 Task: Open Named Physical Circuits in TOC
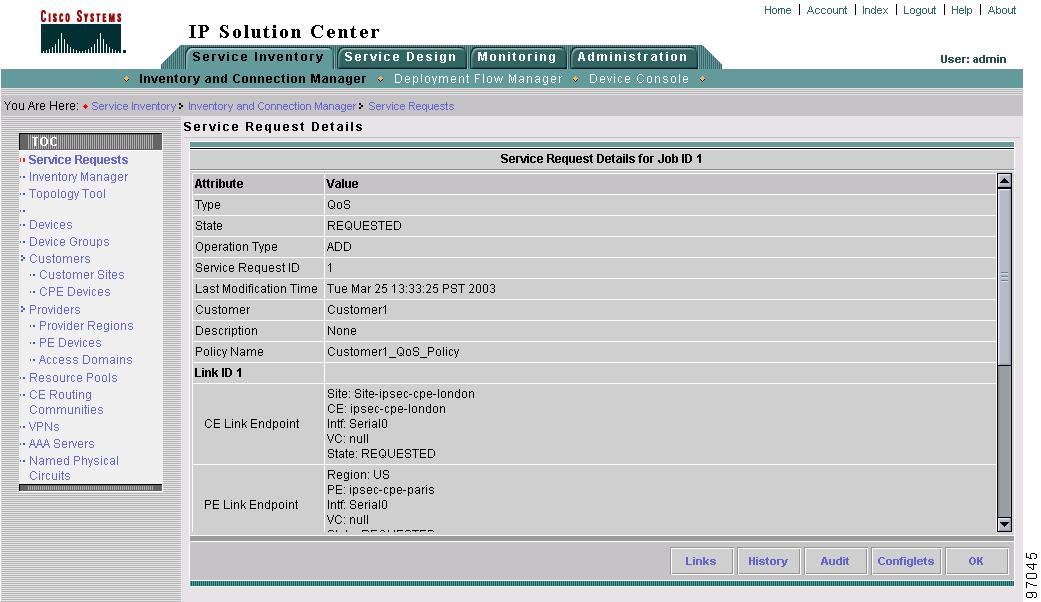click(x=74, y=468)
